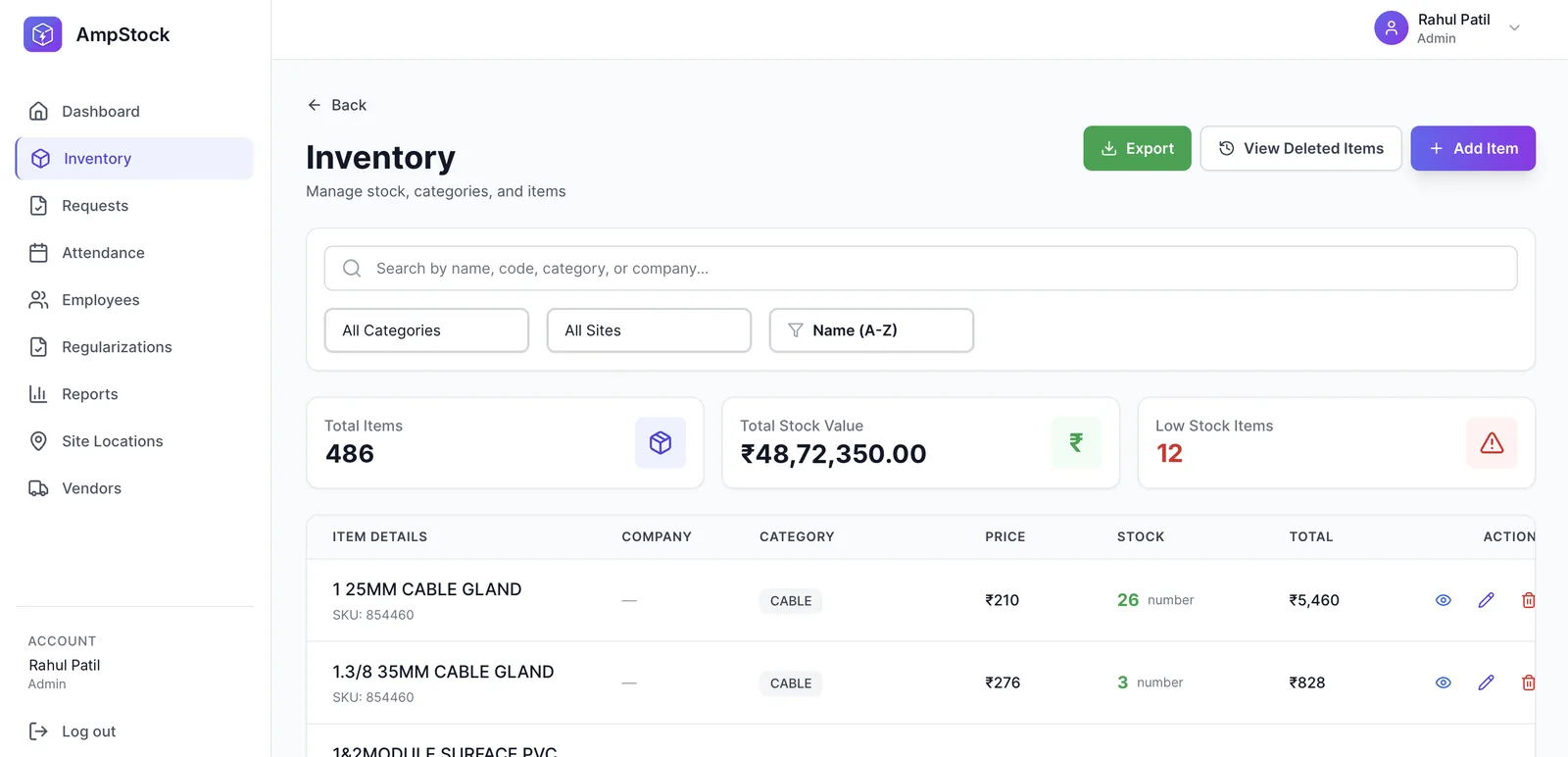
Task: Click the user avatar icon in header
Action: pos(1391,28)
